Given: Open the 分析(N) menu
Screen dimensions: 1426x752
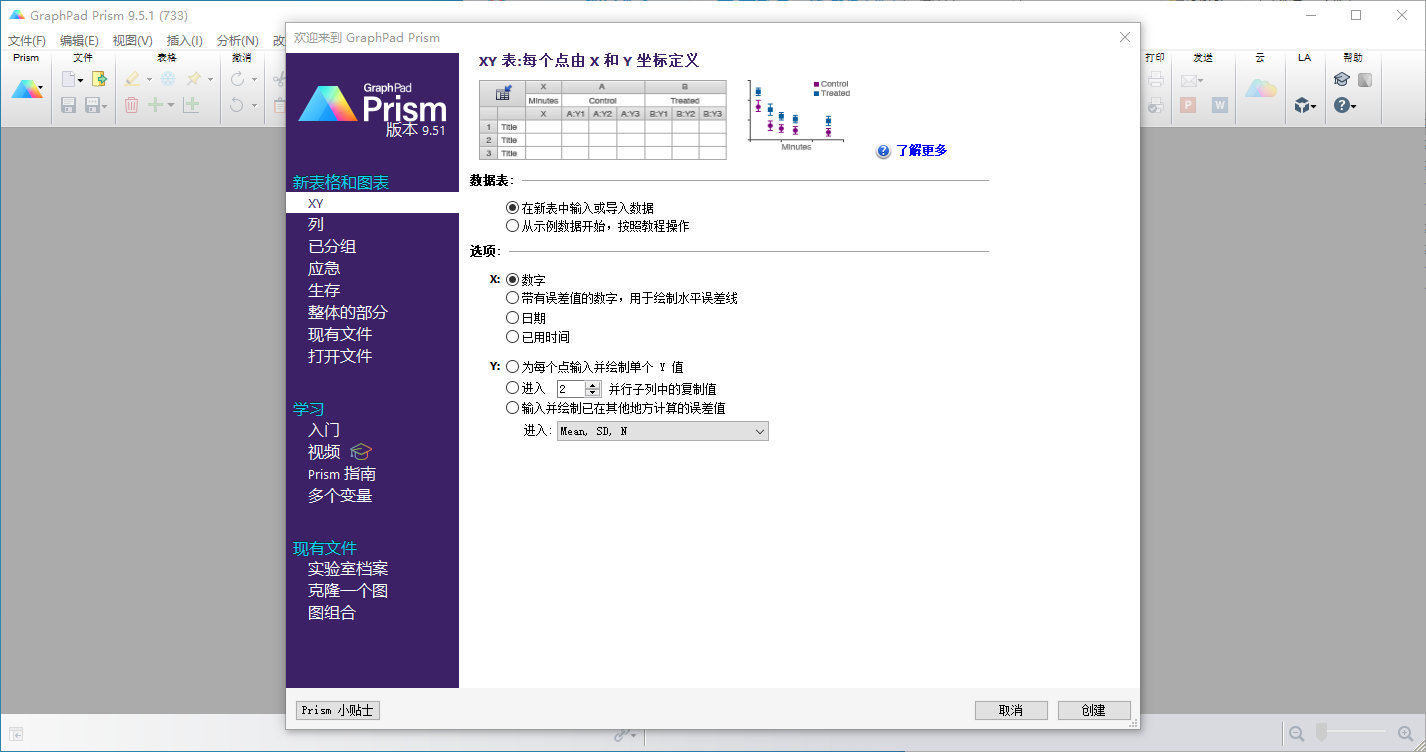Looking at the screenshot, I should pyautogui.click(x=238, y=41).
